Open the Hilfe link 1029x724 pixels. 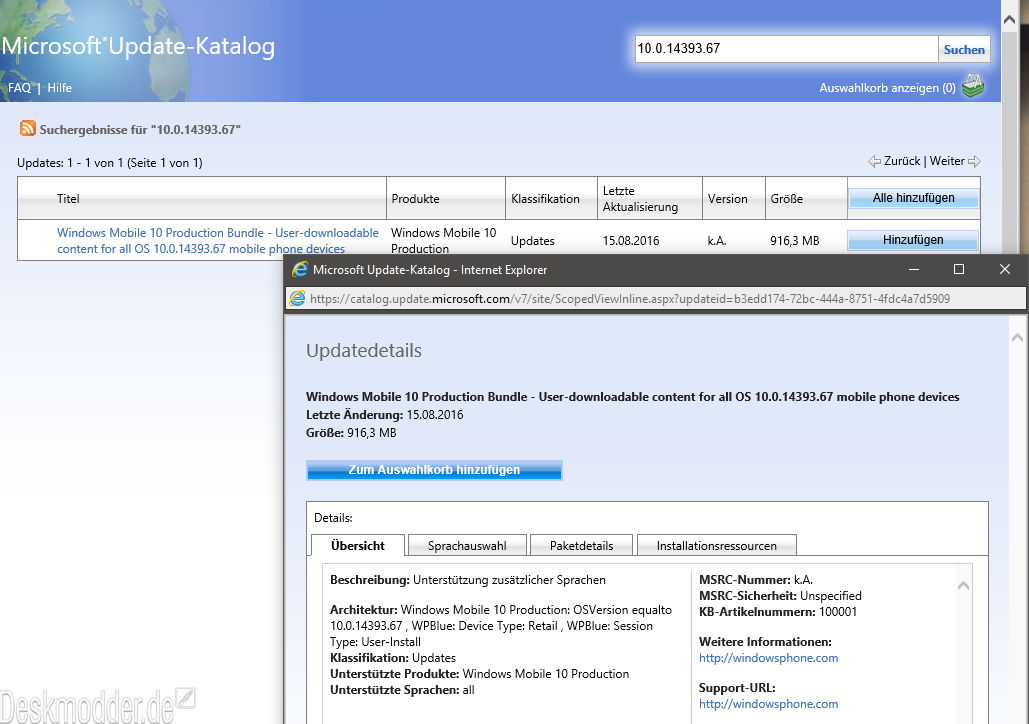pyautogui.click(x=59, y=87)
